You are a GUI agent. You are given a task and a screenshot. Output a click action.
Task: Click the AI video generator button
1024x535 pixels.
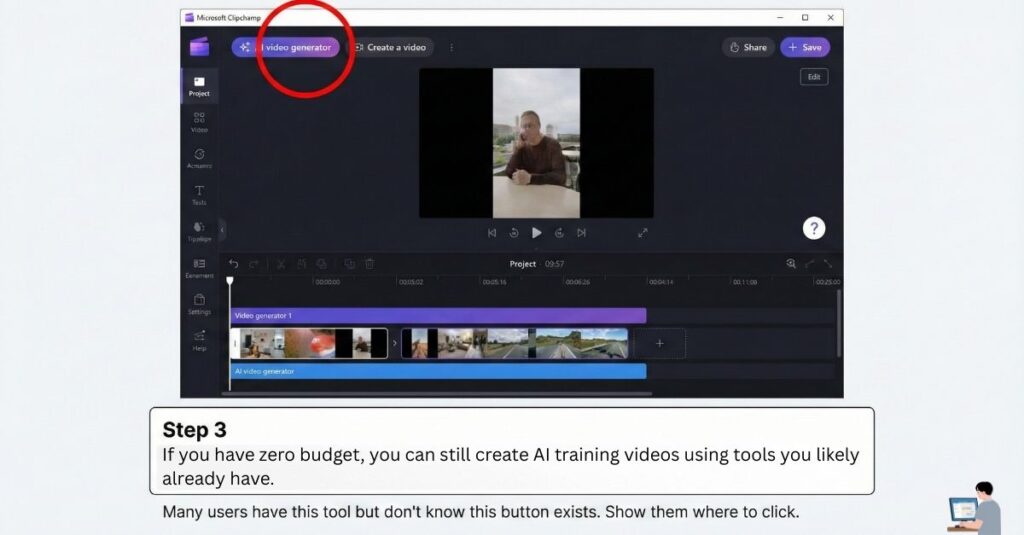286,47
